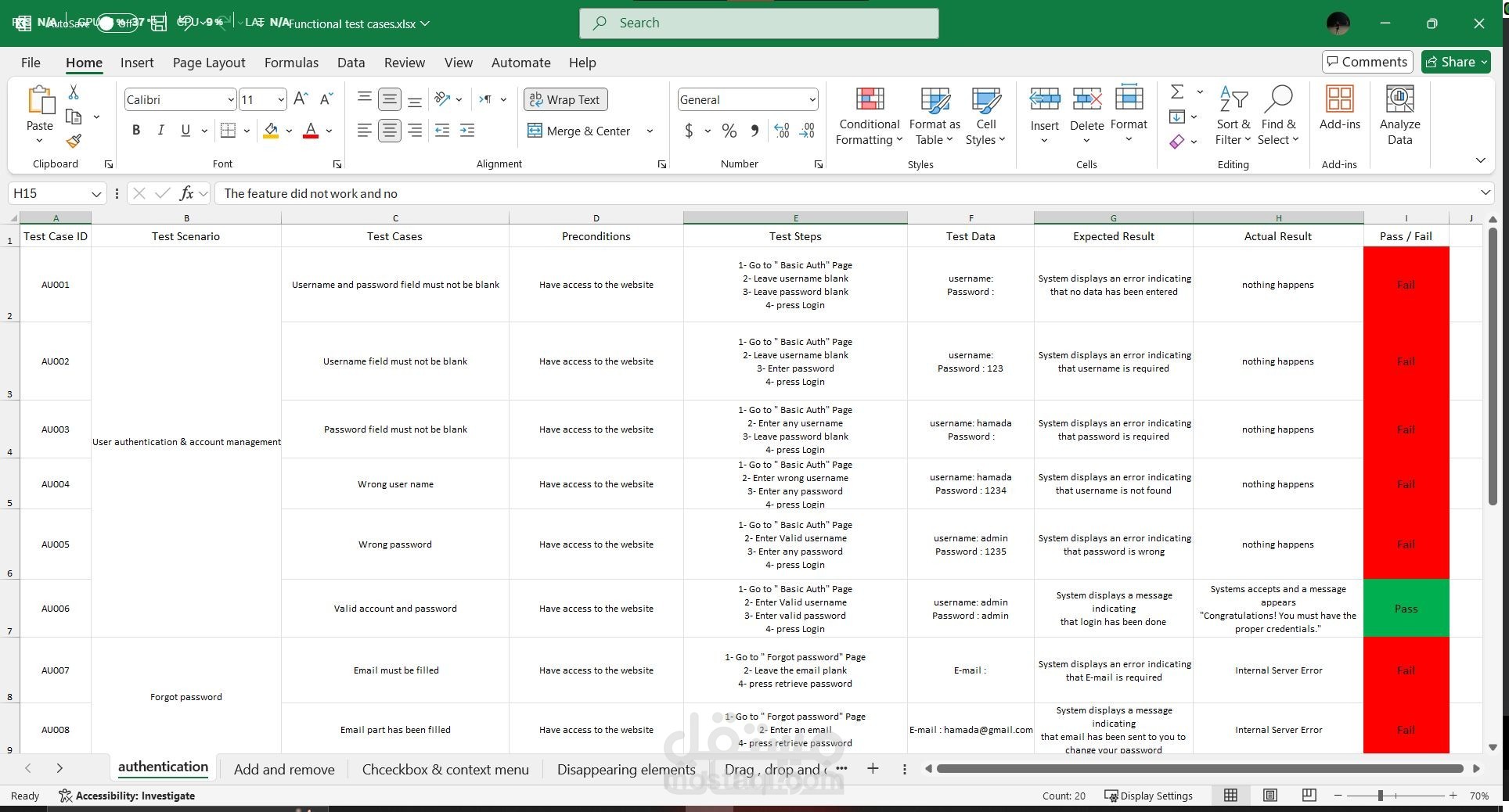The height and width of the screenshot is (812, 1509).
Task: Apply yellow fill color swatch
Action: click(271, 131)
